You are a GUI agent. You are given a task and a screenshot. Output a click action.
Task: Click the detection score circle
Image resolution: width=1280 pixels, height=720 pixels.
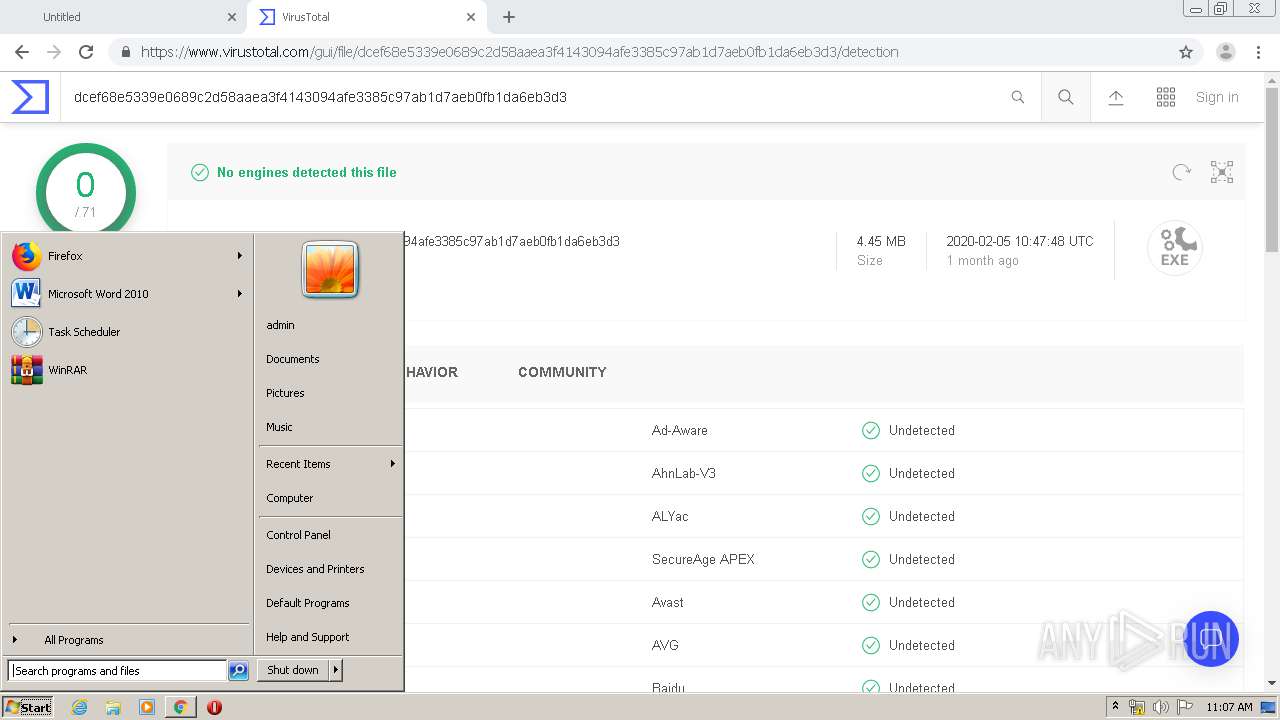pyautogui.click(x=85, y=190)
